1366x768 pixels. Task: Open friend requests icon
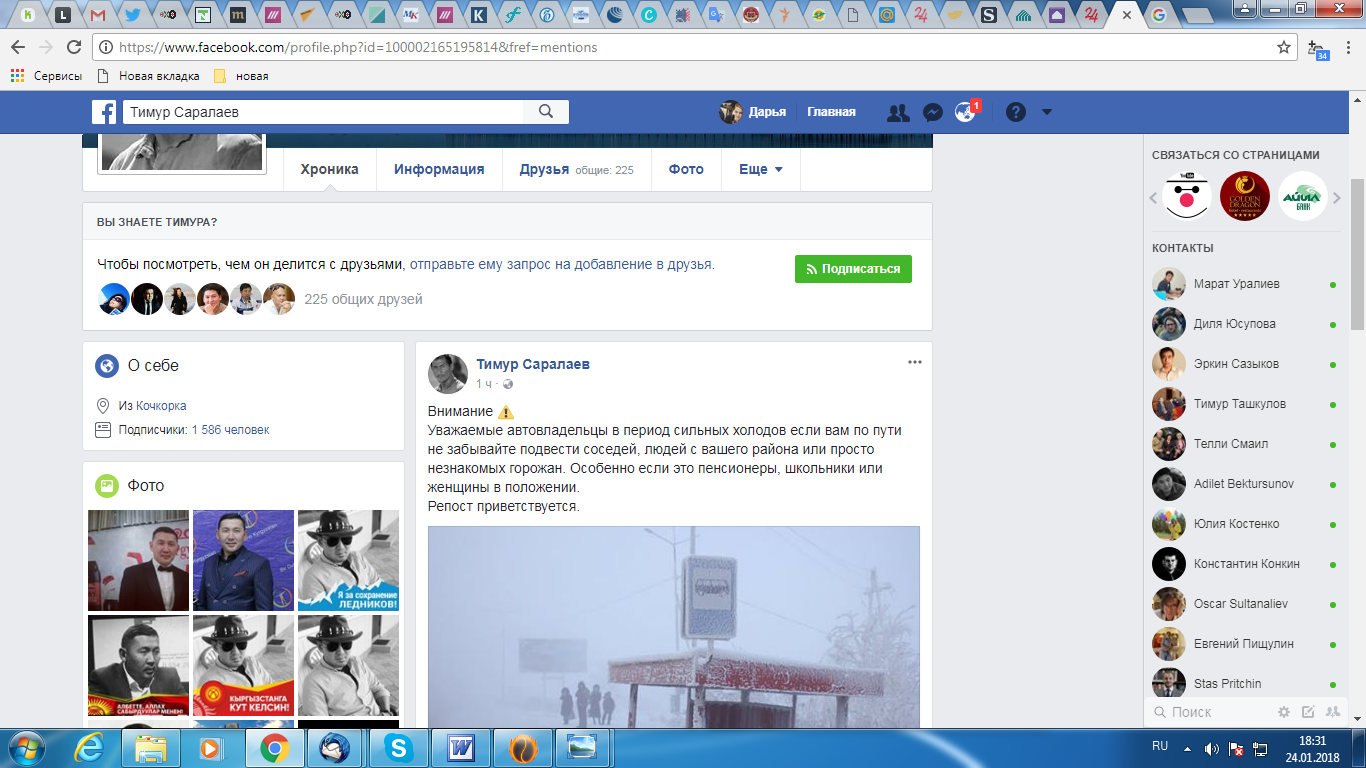coord(898,112)
